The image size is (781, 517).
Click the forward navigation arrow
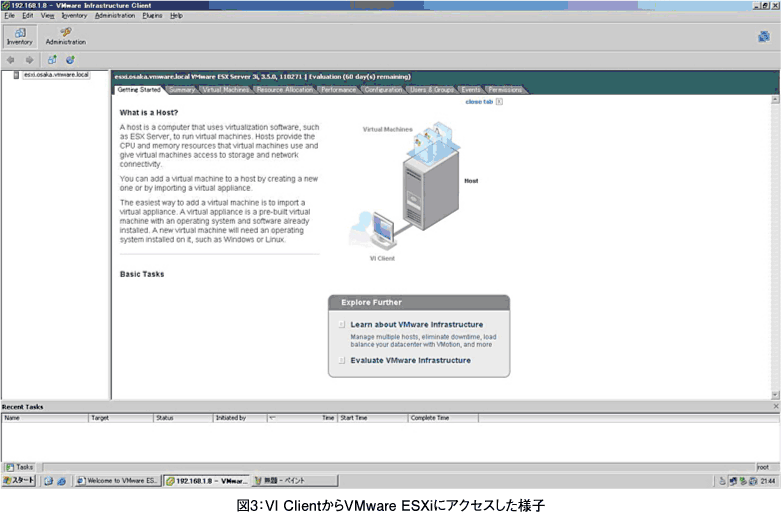[29, 60]
